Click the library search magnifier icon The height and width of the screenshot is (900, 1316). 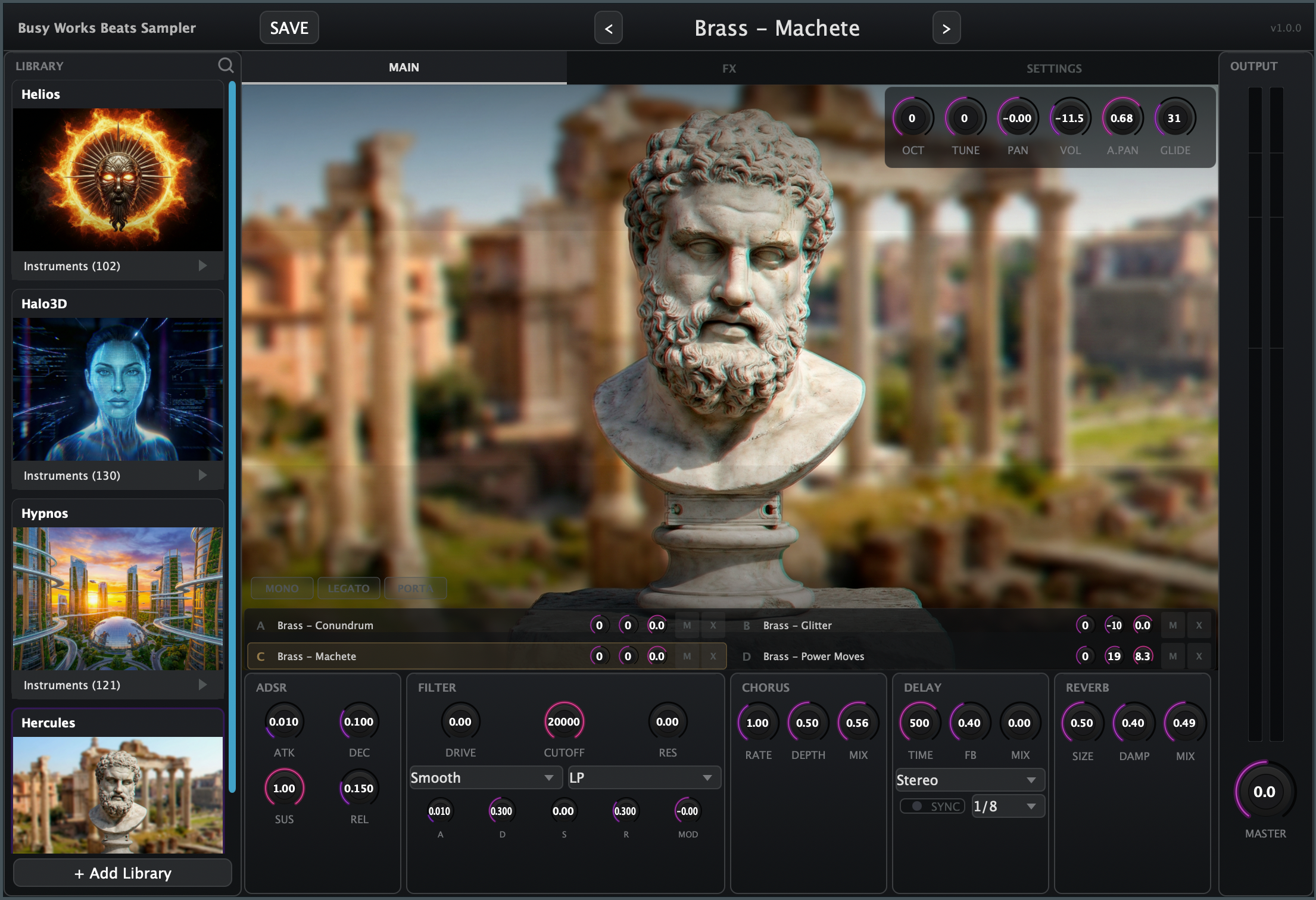click(226, 65)
